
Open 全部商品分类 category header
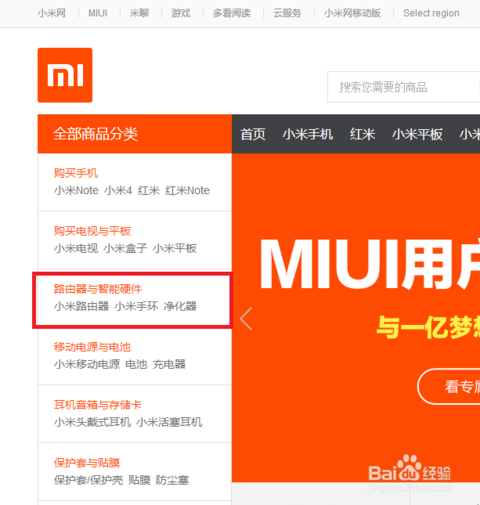point(135,134)
